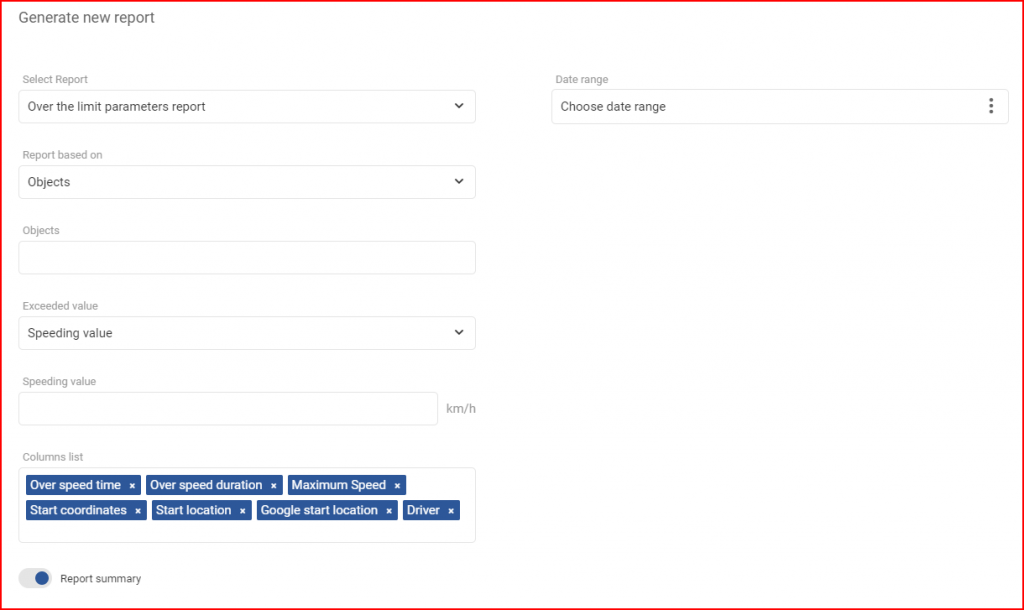
Task: Remove the Google start location tag
Action: tap(389, 511)
